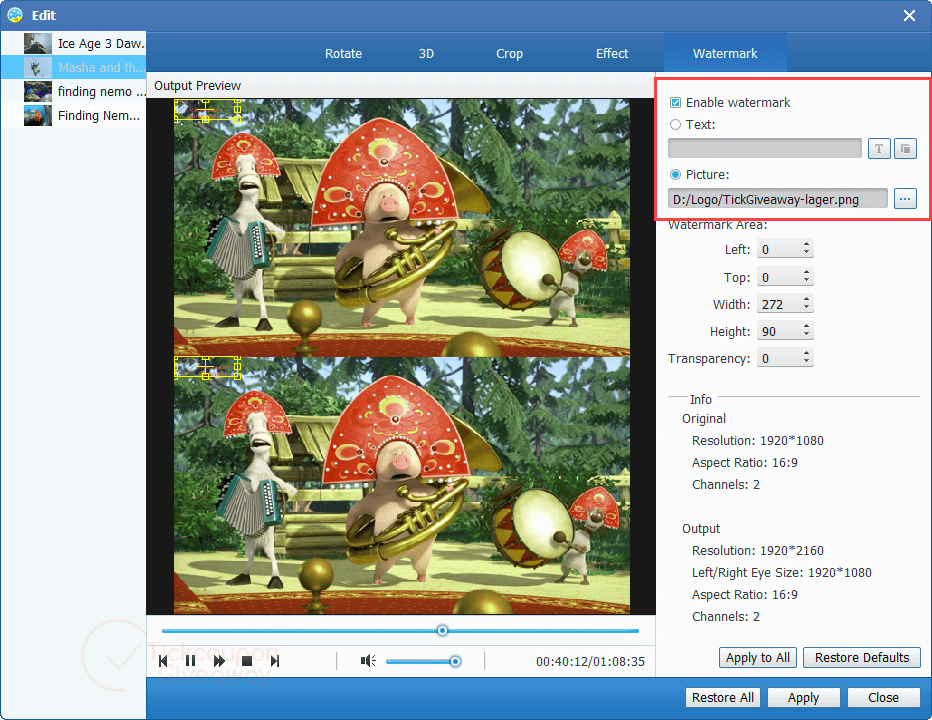Select the Ice Age 3 thumbnail
Viewport: 932px width, 720px height.
coord(37,43)
